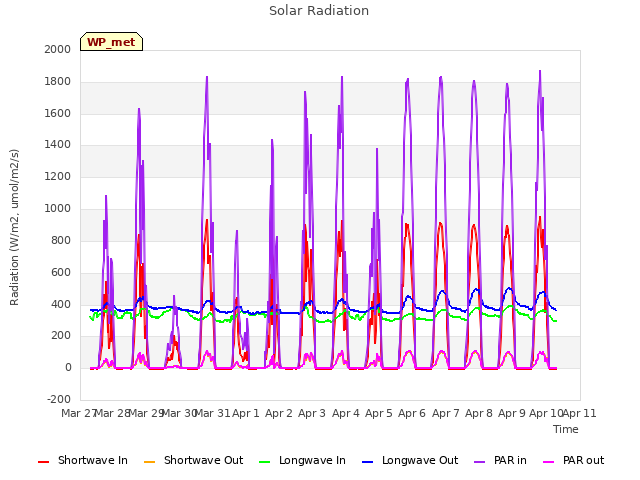Click the Apr 7 x-axis date label
Viewport: 640px width, 480px height.
(x=446, y=413)
